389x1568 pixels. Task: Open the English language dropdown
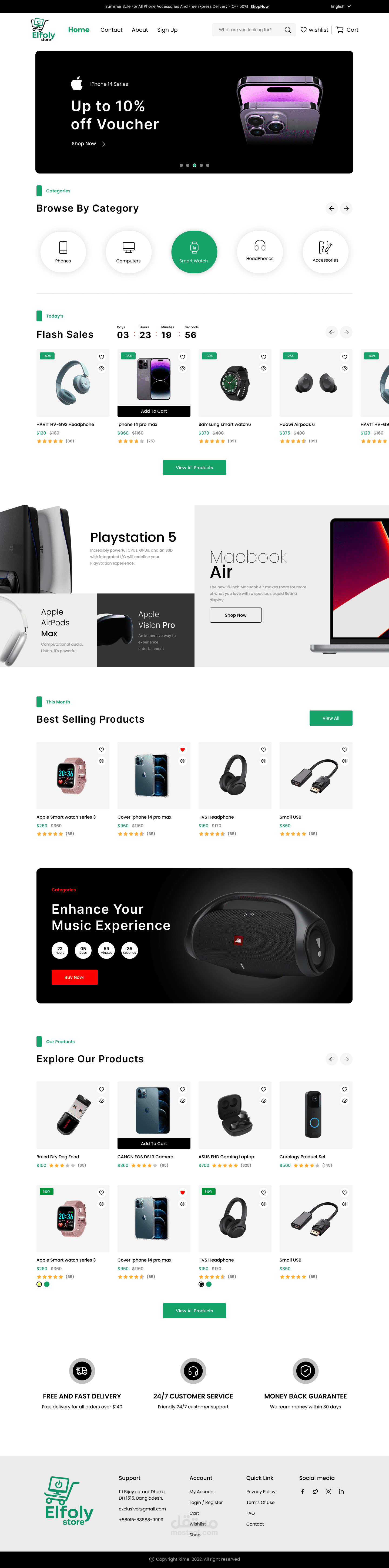[341, 6]
